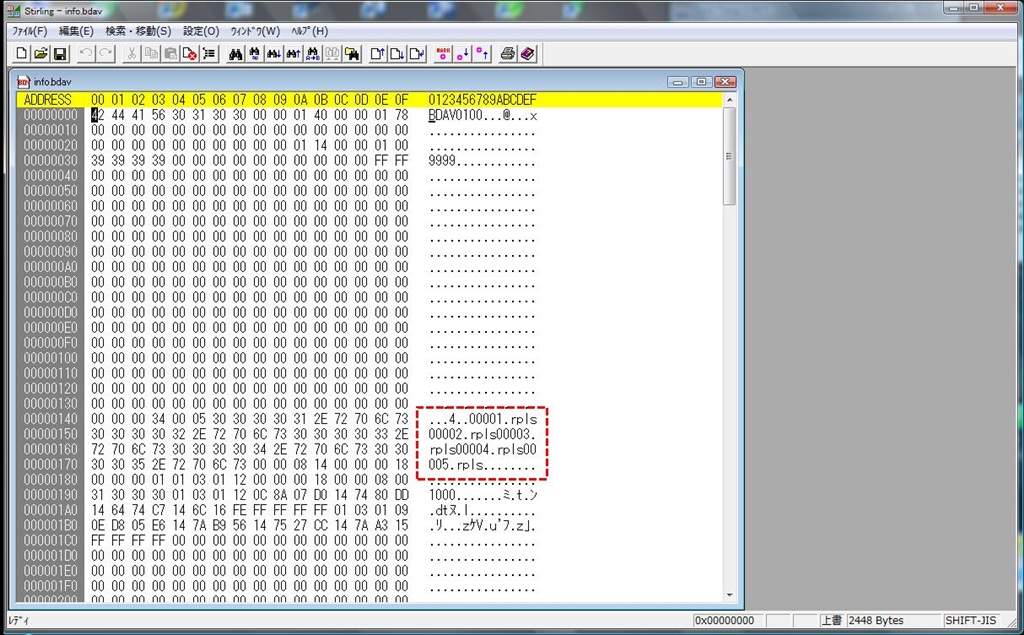Click the scroll down arrow of hex view
Viewport: 1024px width, 635px height.
pyautogui.click(x=729, y=595)
